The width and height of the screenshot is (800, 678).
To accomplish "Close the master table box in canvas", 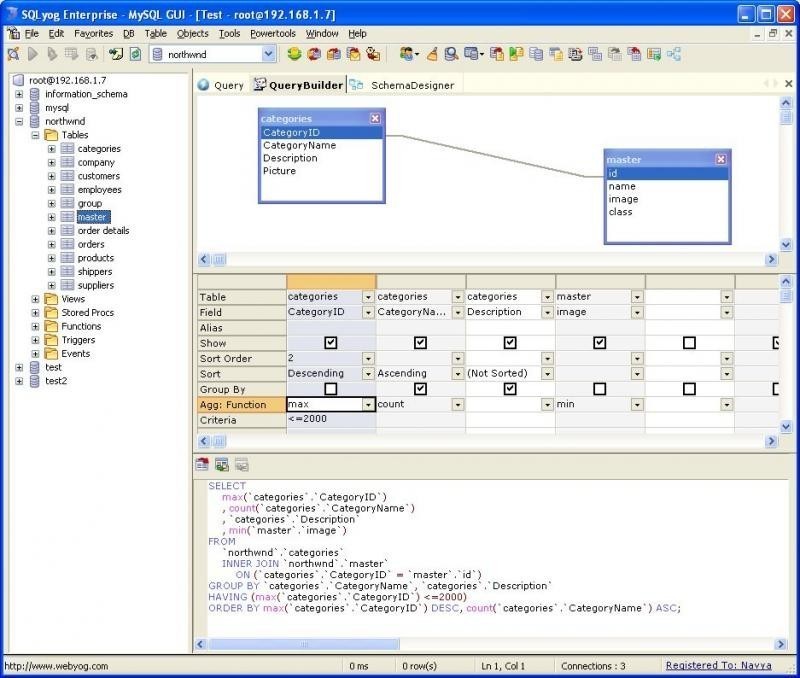I will (x=720, y=159).
